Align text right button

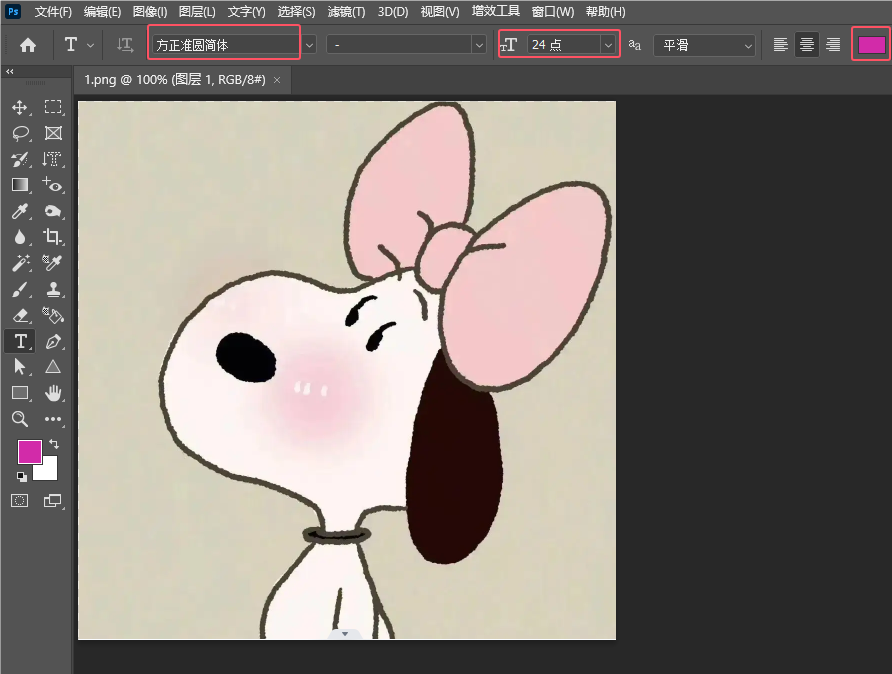[x=832, y=45]
